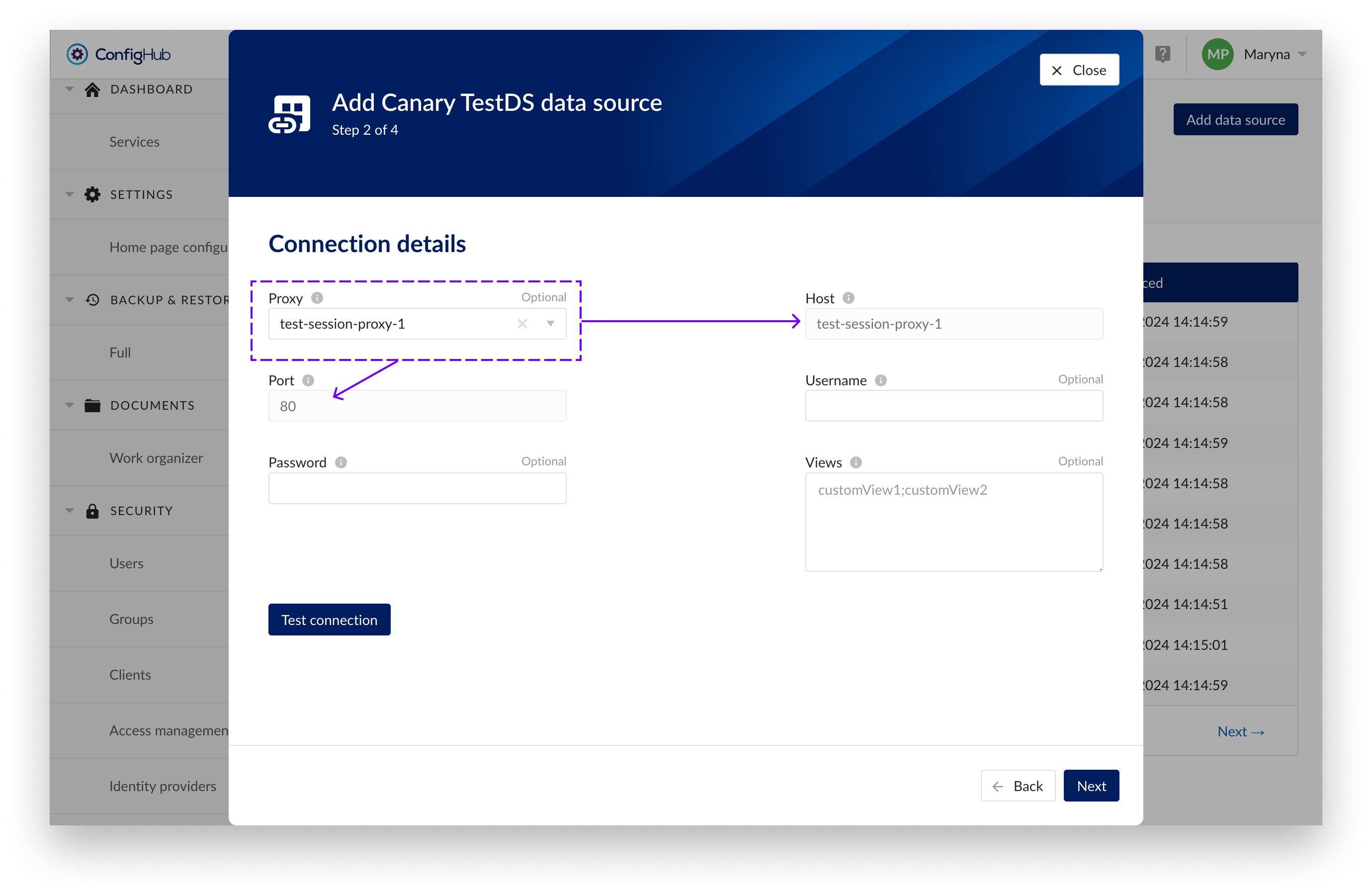
Task: Click the Test connection button
Action: point(329,620)
